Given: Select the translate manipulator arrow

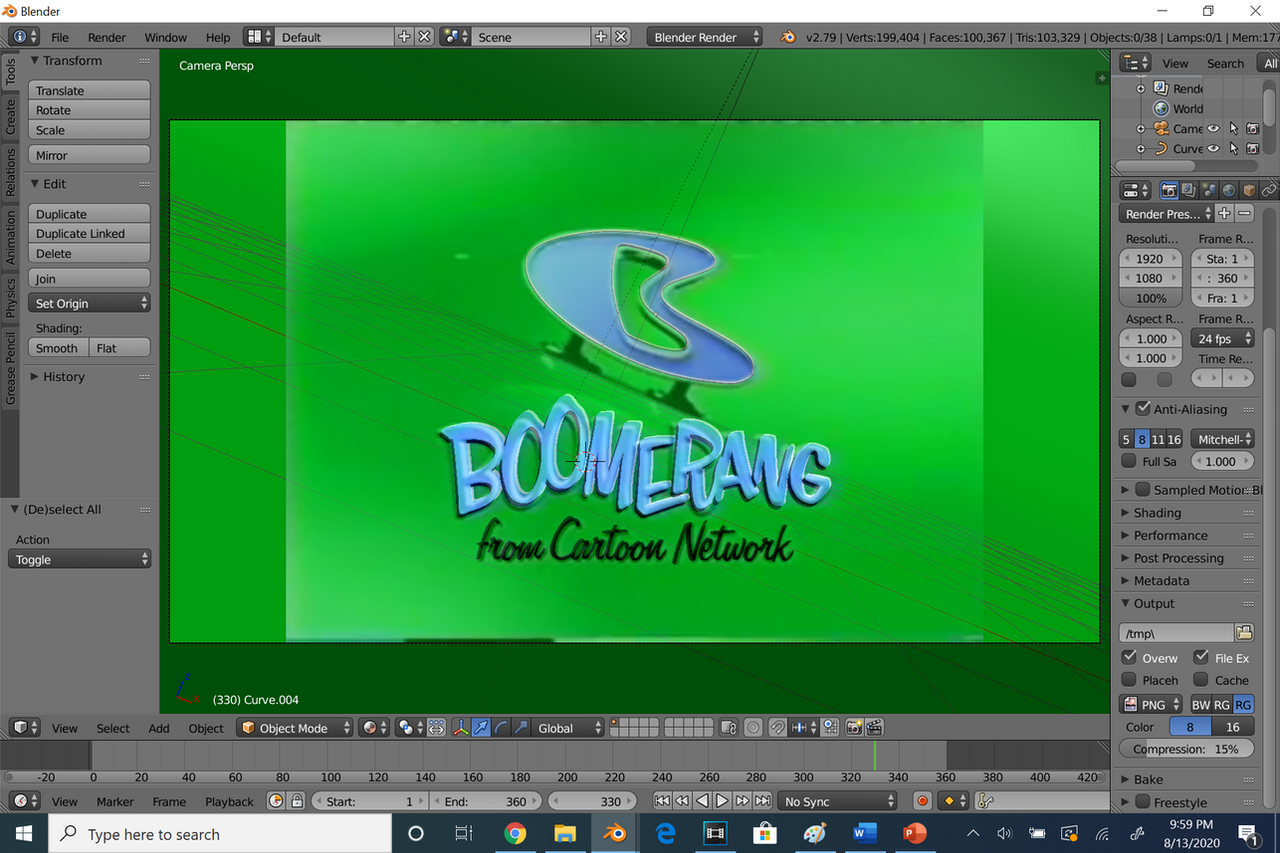Looking at the screenshot, I should [481, 728].
